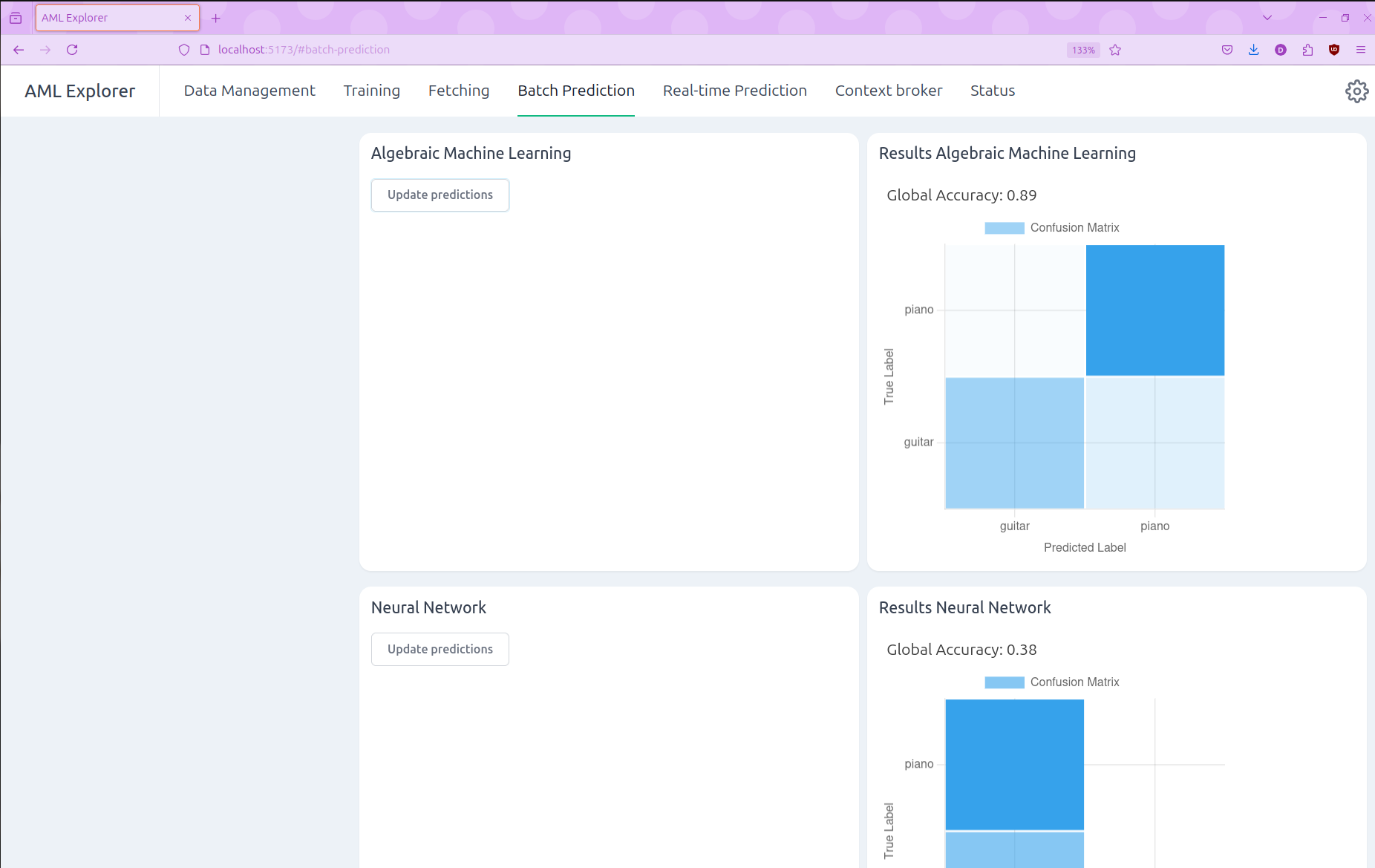Open the settings gear icon

coord(1356,91)
